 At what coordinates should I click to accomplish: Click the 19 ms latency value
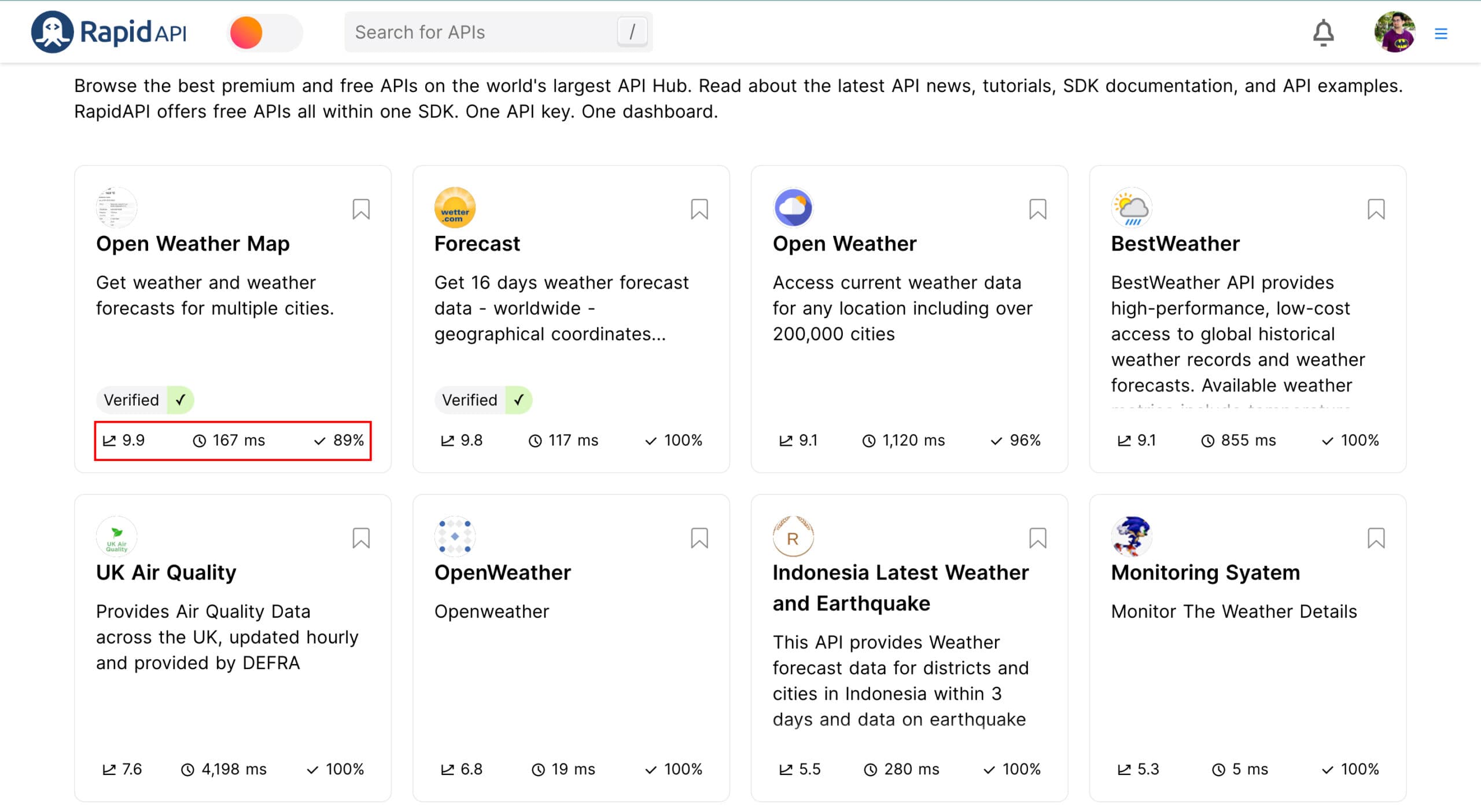pos(563,769)
